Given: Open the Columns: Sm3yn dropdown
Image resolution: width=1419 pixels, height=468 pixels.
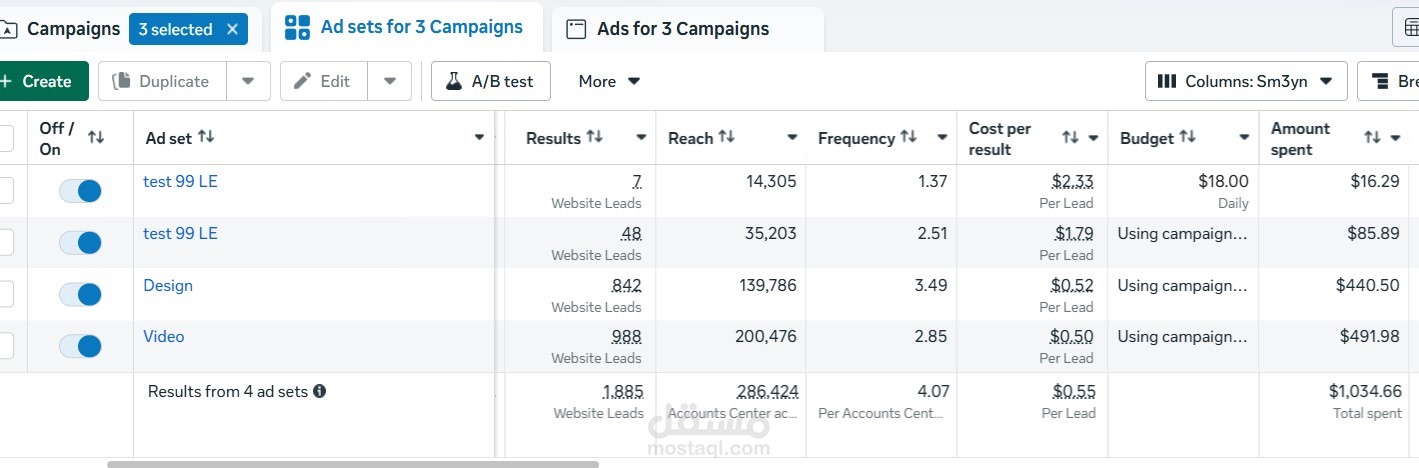Looking at the screenshot, I should [1246, 81].
